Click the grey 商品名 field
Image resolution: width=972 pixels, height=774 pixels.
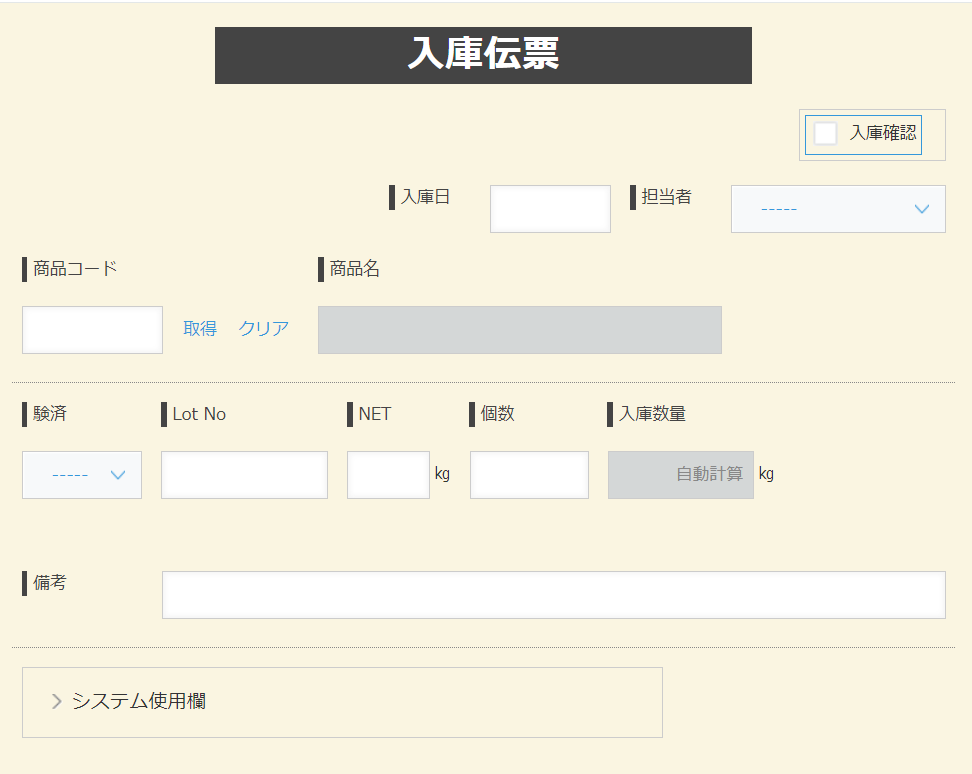pyautogui.click(x=519, y=330)
